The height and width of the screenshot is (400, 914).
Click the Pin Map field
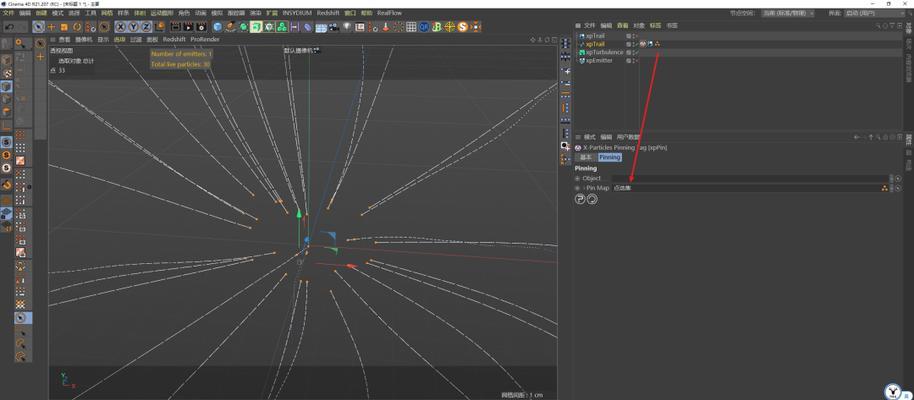click(749, 188)
